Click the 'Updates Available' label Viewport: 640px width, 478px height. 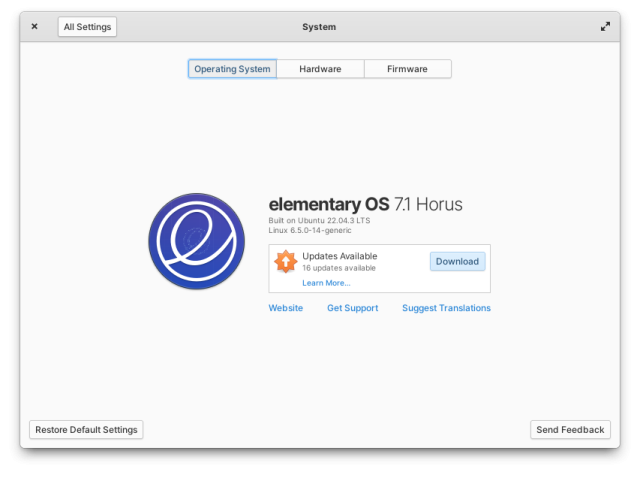point(340,256)
